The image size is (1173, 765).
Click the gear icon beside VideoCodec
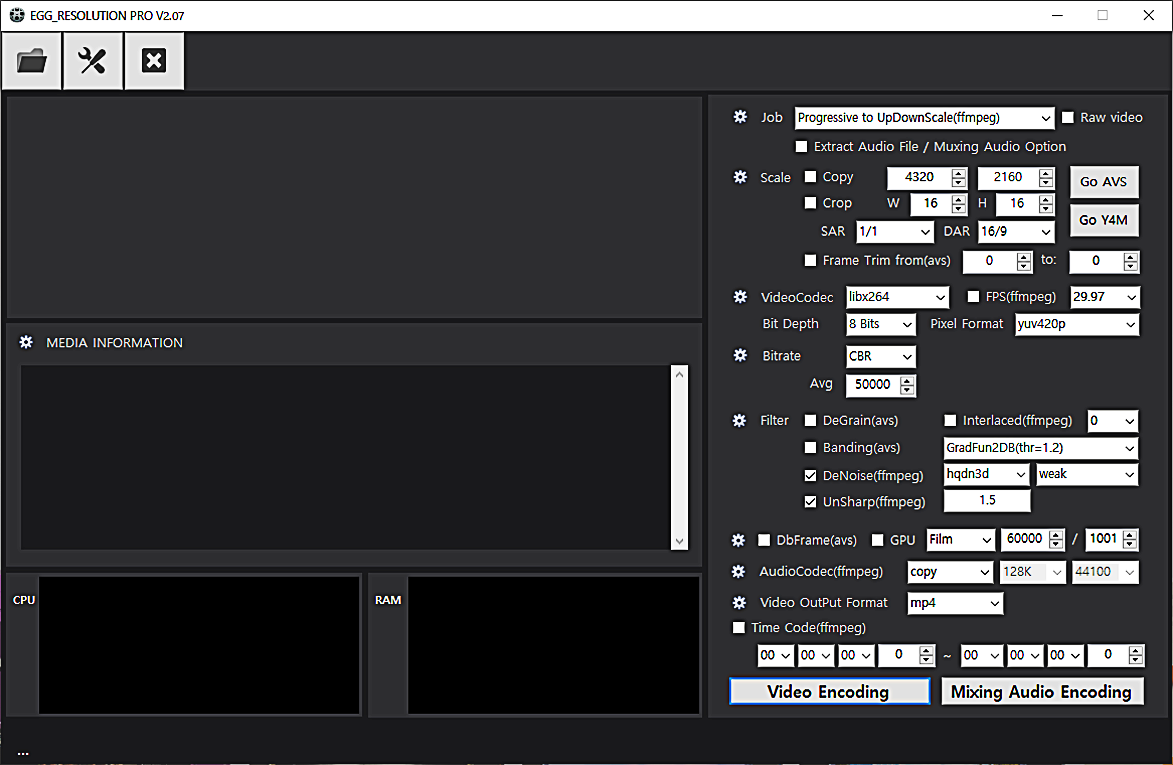pos(740,297)
